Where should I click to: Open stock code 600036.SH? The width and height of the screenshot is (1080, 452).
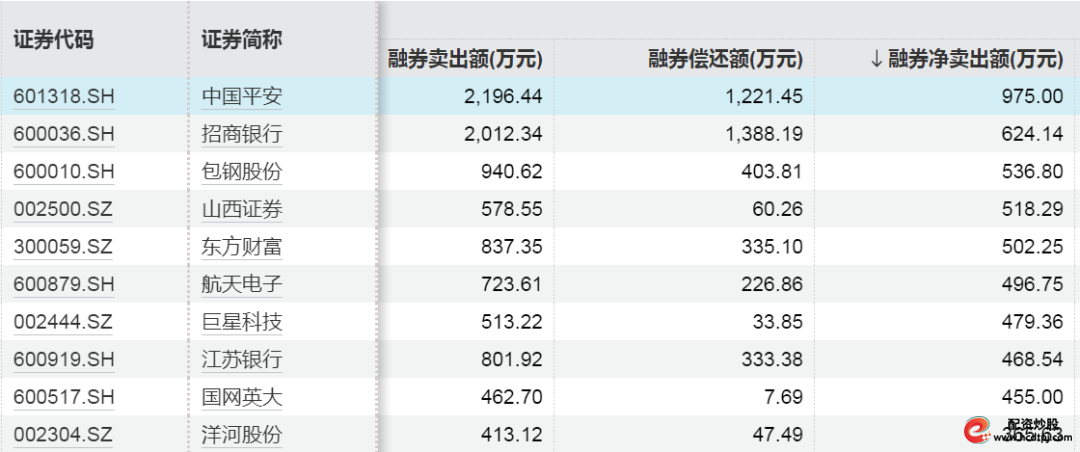64,134
